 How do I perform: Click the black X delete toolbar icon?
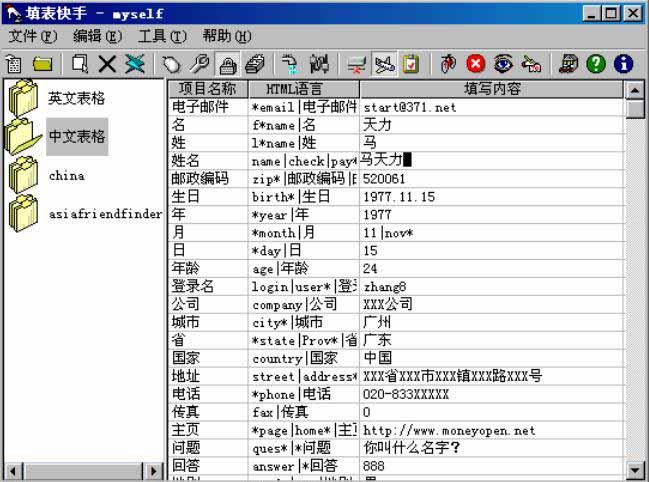pos(107,64)
